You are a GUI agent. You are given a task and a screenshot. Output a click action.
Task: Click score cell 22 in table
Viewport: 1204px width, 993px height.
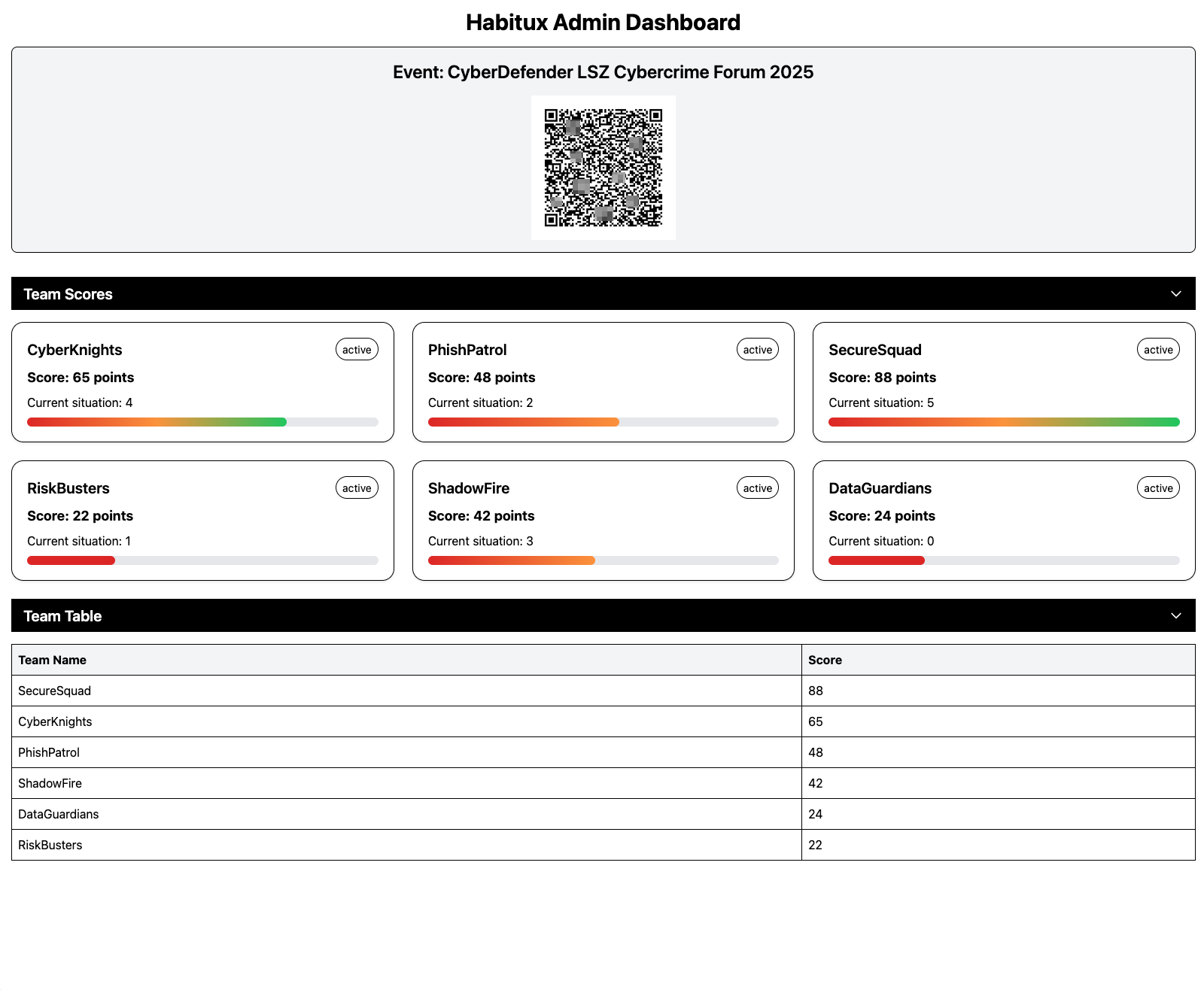[999, 845]
